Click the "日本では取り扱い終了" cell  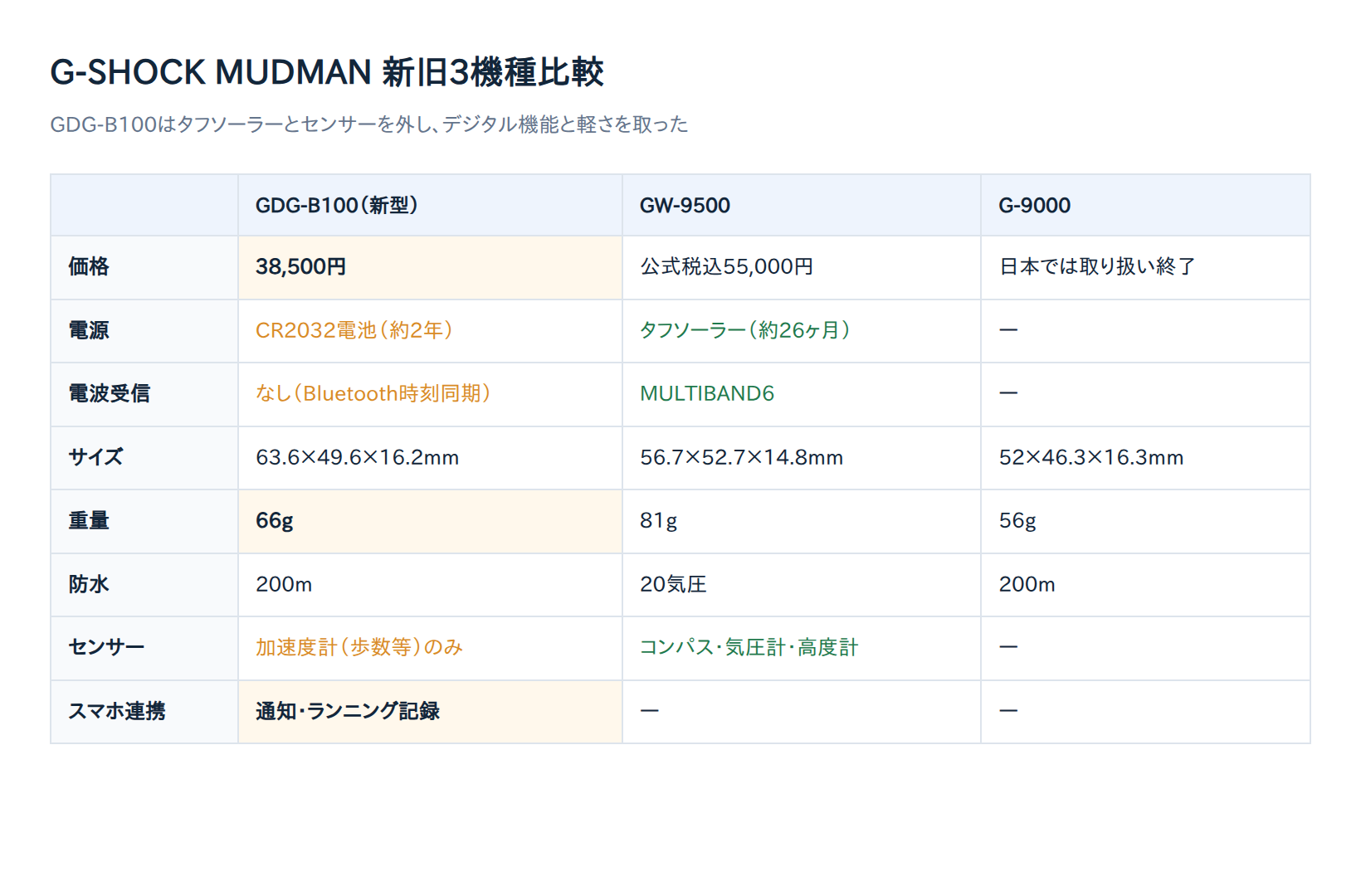point(1145,267)
